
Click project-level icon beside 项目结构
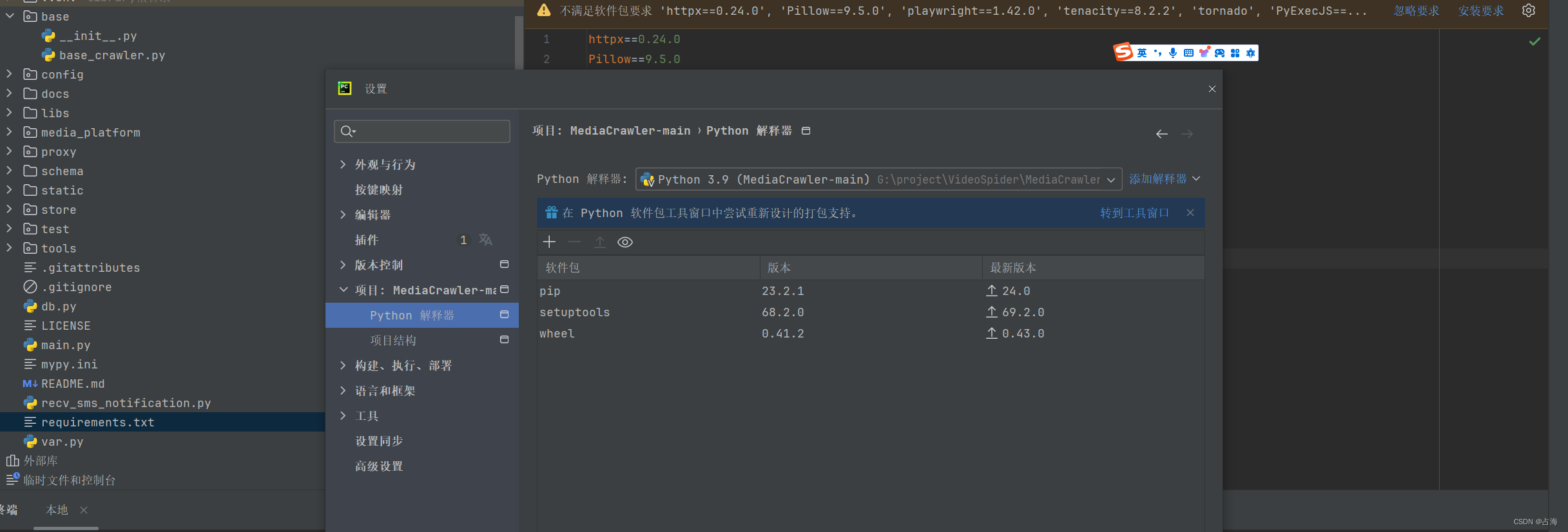pyautogui.click(x=505, y=339)
